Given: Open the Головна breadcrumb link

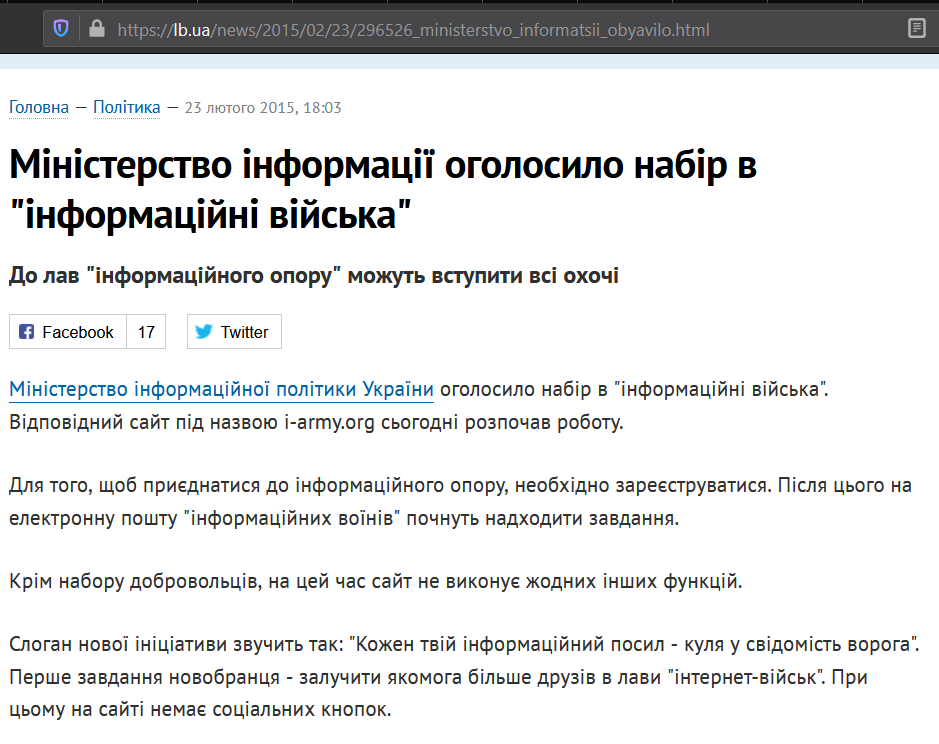Looking at the screenshot, I should [x=39, y=107].
